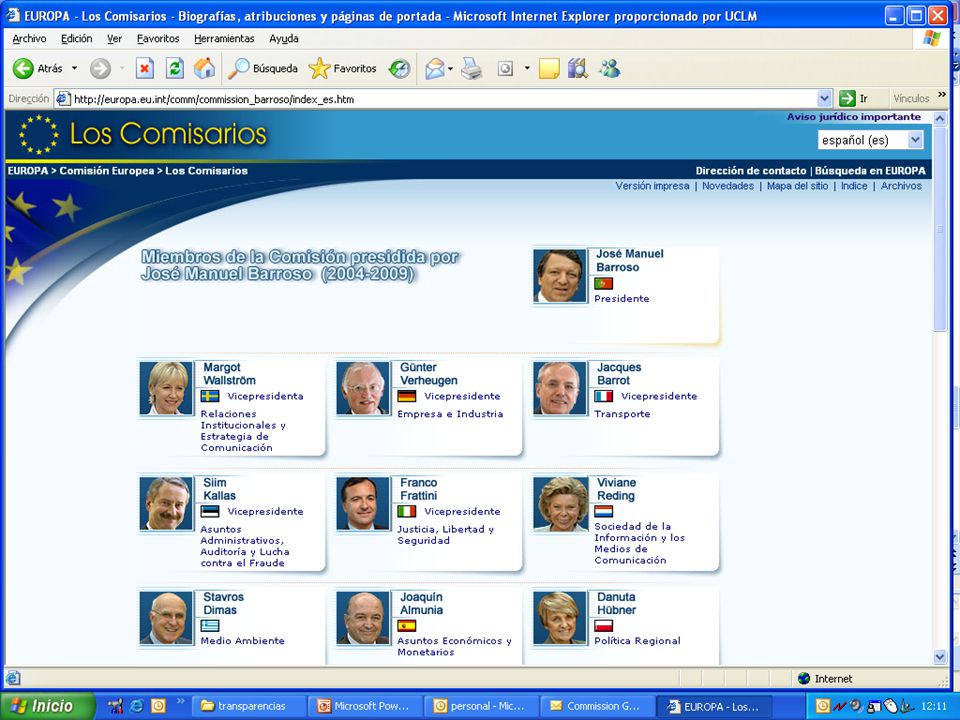
Task: Open the Atrás history dropdown arrow
Action: (75, 69)
